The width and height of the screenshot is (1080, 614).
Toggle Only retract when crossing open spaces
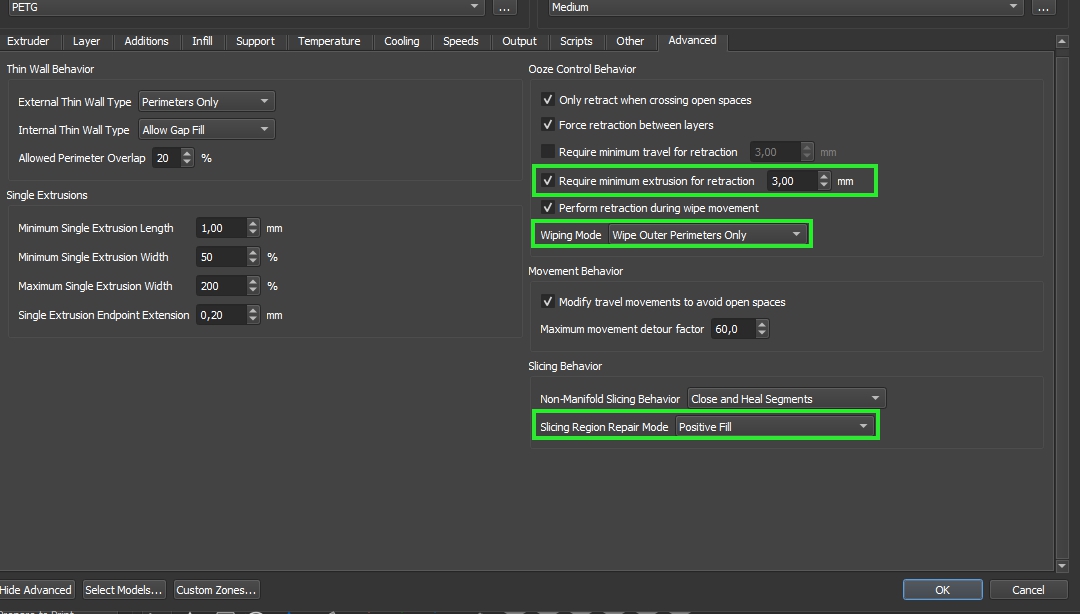pos(548,100)
